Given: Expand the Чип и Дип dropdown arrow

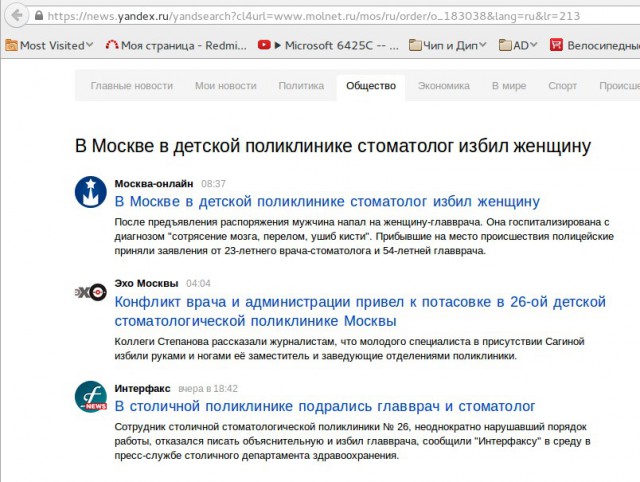Looking at the screenshot, I should click(x=483, y=44).
